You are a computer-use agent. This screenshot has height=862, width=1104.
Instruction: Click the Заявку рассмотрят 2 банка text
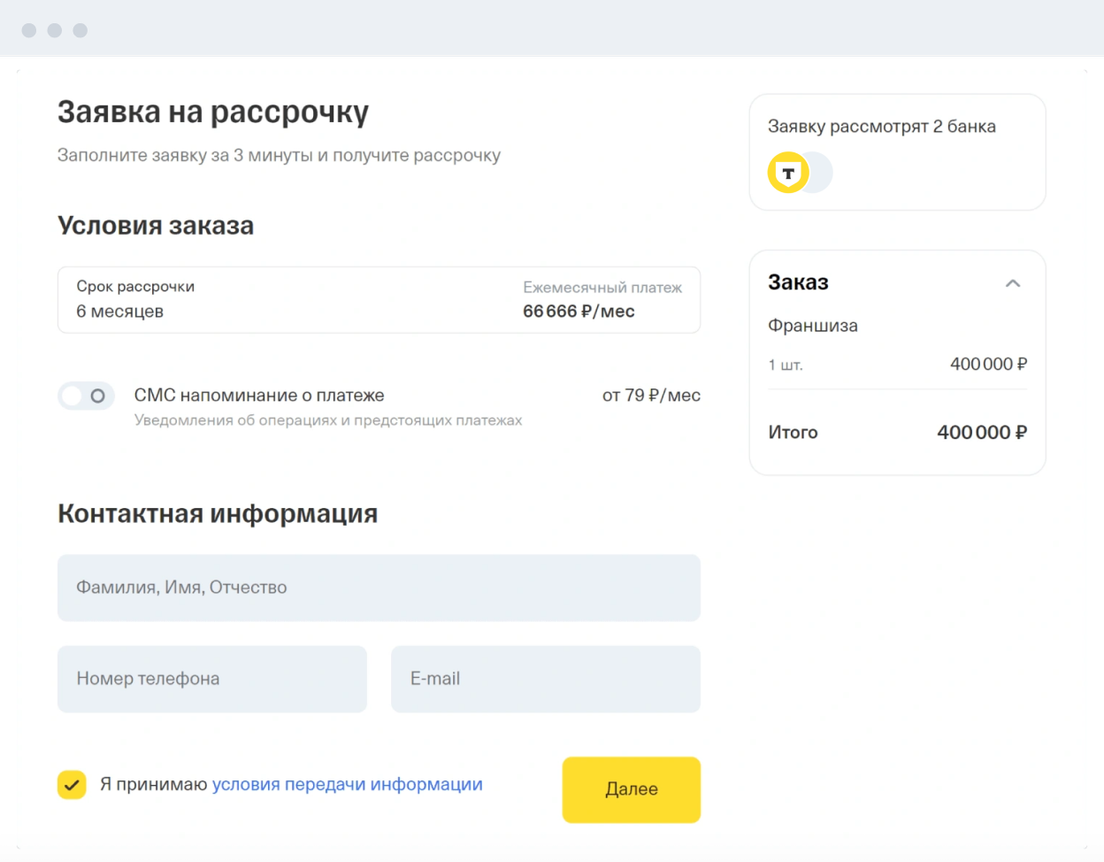click(881, 127)
